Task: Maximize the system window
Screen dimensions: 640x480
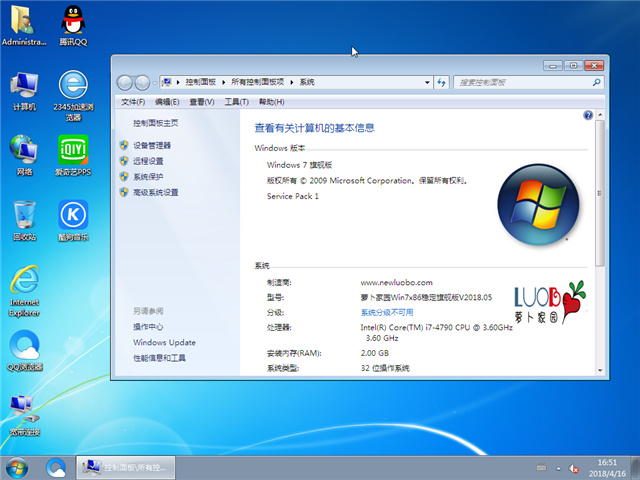Action: [573, 65]
